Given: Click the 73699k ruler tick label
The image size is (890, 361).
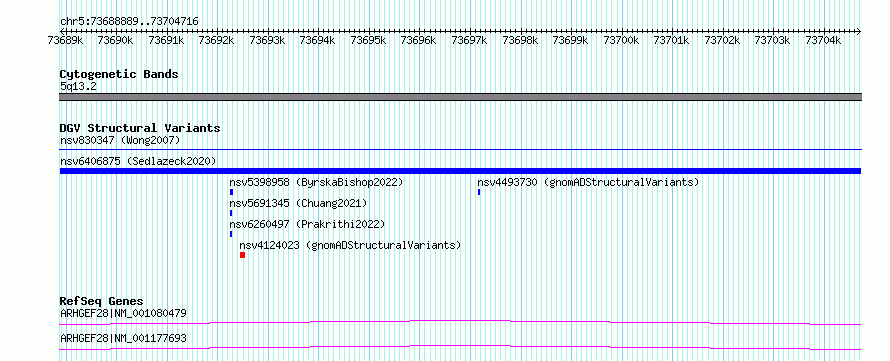Looking at the screenshot, I should click(x=570, y=40).
